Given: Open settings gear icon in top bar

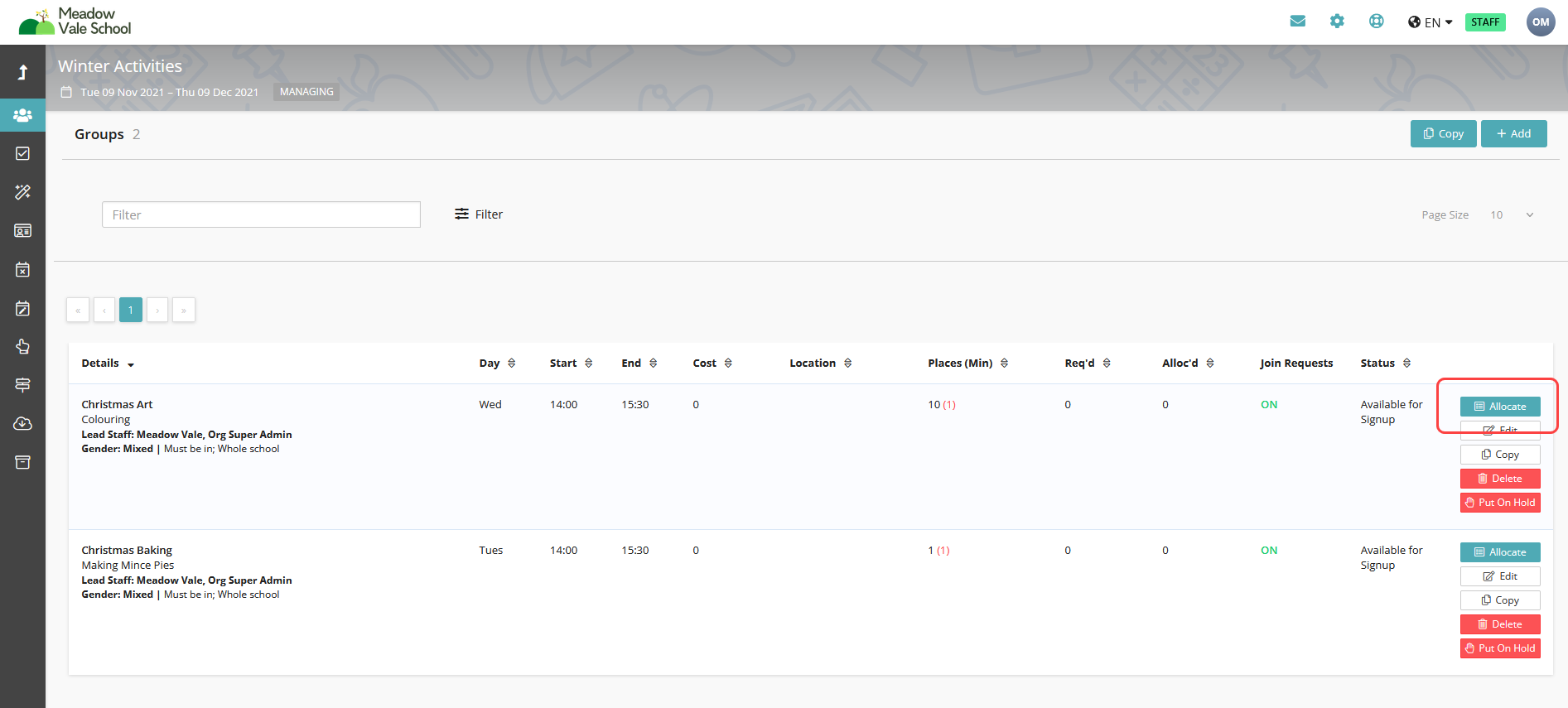Looking at the screenshot, I should click(x=1337, y=22).
